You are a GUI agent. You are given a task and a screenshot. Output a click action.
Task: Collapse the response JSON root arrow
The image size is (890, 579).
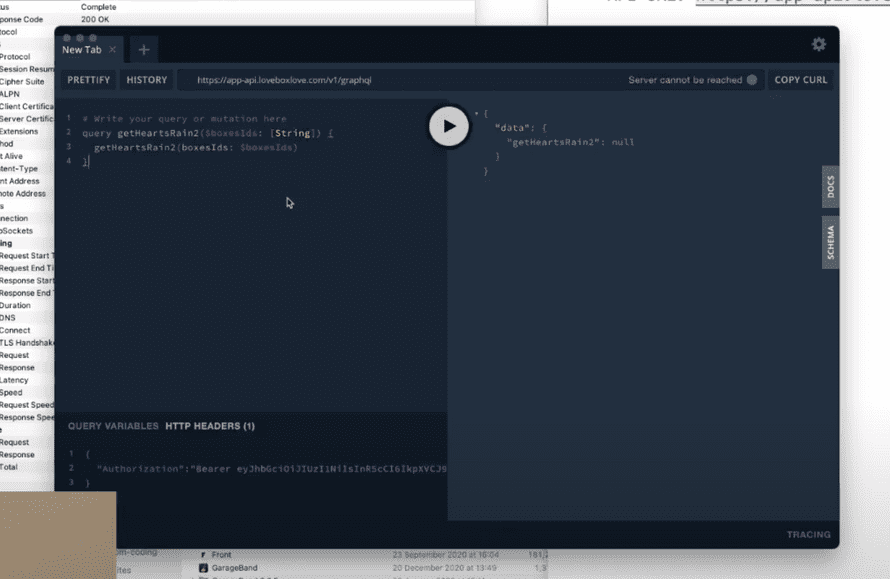(476, 114)
